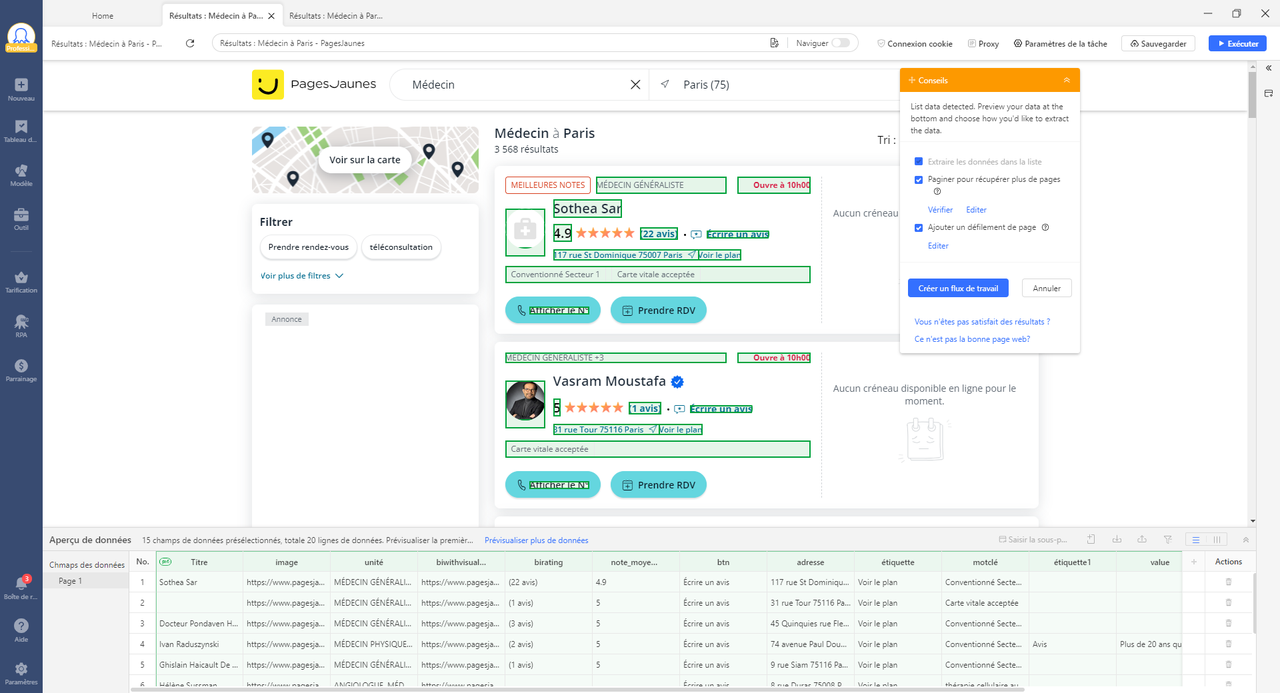Viewport: 1280px width, 693px height.
Task: Click the help icon beside Ajouter un défilement
Action: point(1045,227)
